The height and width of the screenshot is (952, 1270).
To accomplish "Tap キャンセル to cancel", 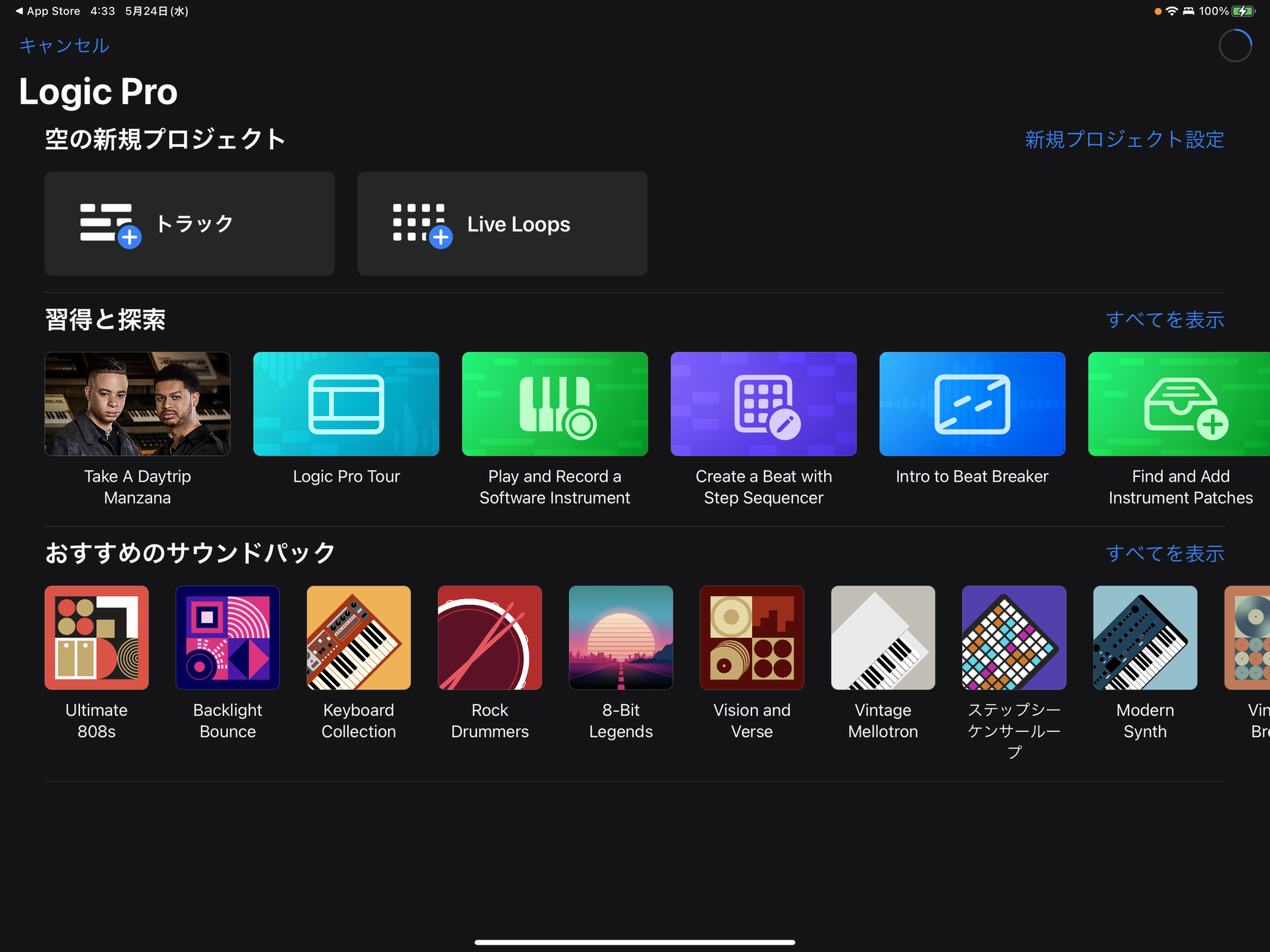I will pos(64,45).
